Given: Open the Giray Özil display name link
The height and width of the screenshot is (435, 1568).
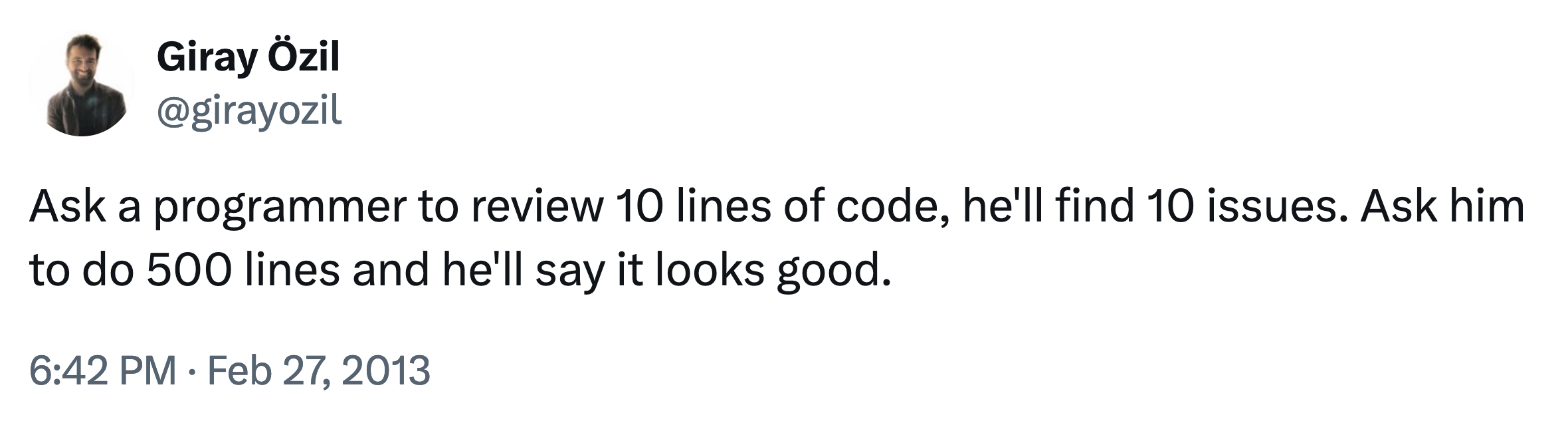Looking at the screenshot, I should tap(248, 57).
